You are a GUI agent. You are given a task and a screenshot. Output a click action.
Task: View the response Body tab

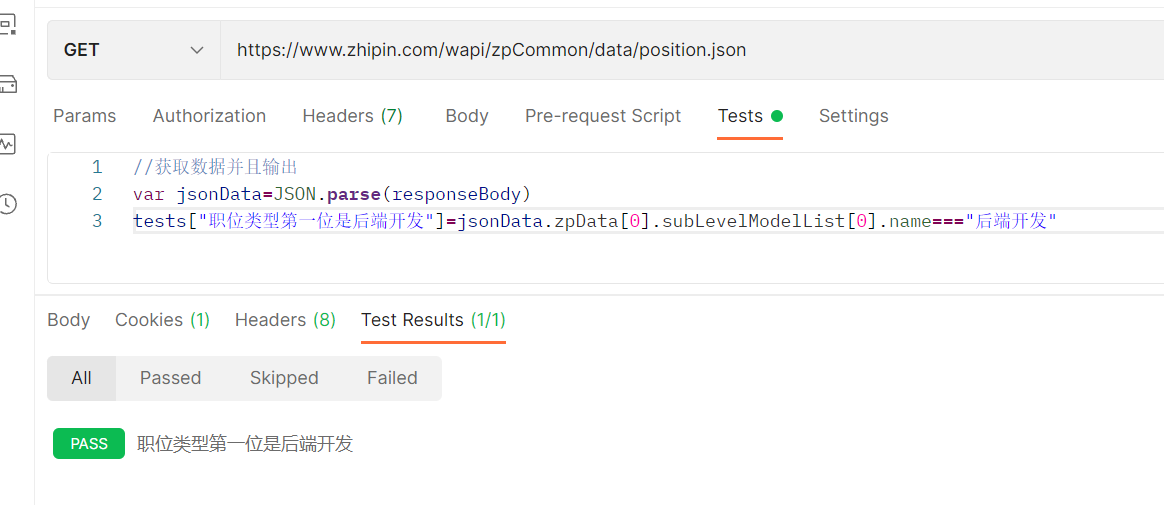68,320
